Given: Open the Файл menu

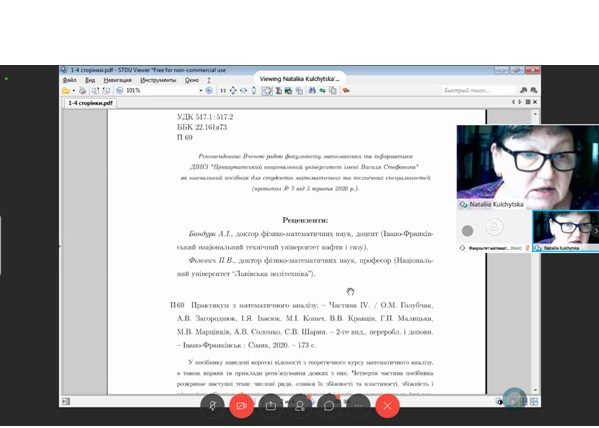Looking at the screenshot, I should pyautogui.click(x=70, y=80).
